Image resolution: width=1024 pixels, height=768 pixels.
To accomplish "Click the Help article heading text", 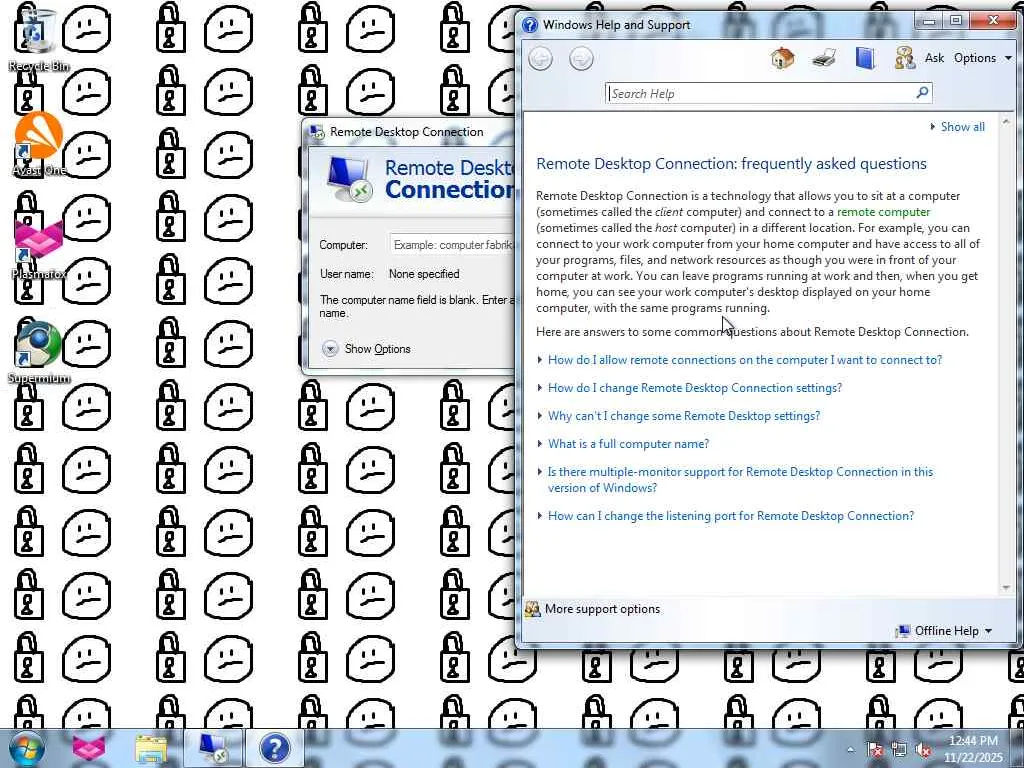I will pyautogui.click(x=731, y=164).
